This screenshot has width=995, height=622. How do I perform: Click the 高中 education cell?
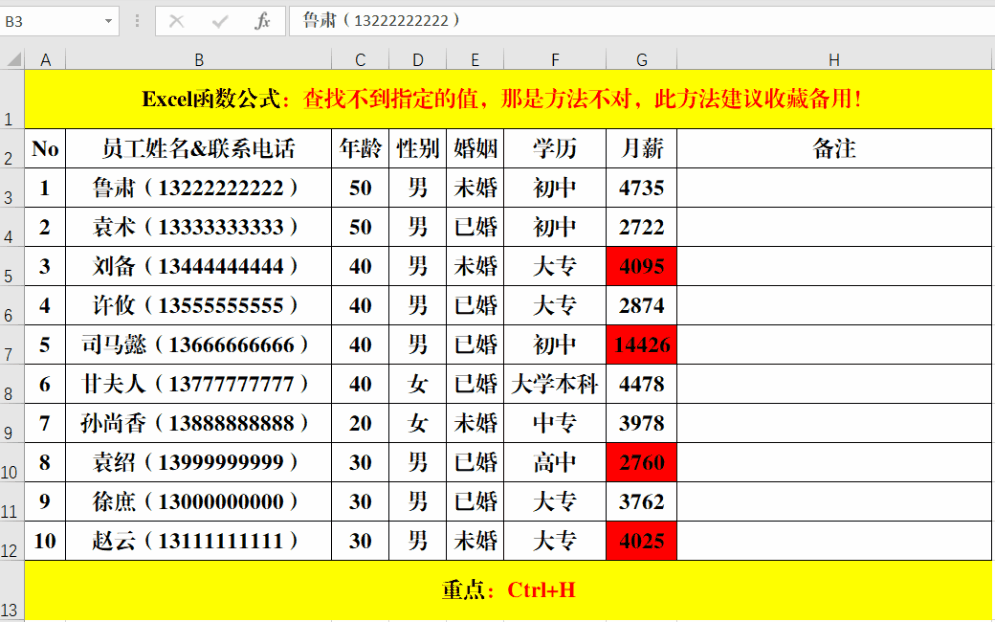(x=555, y=463)
